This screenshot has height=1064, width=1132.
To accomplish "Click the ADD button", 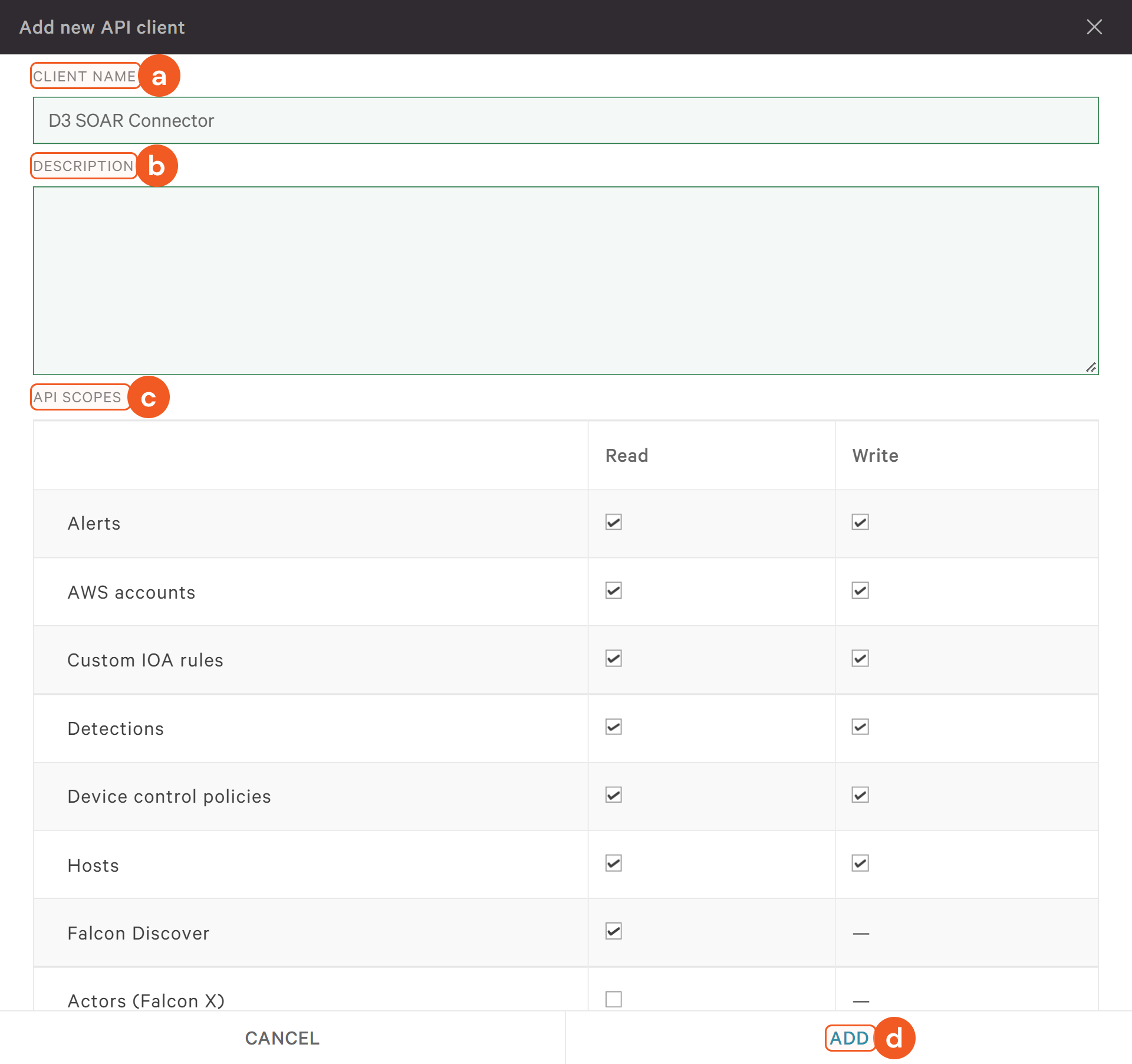I will [x=850, y=1038].
